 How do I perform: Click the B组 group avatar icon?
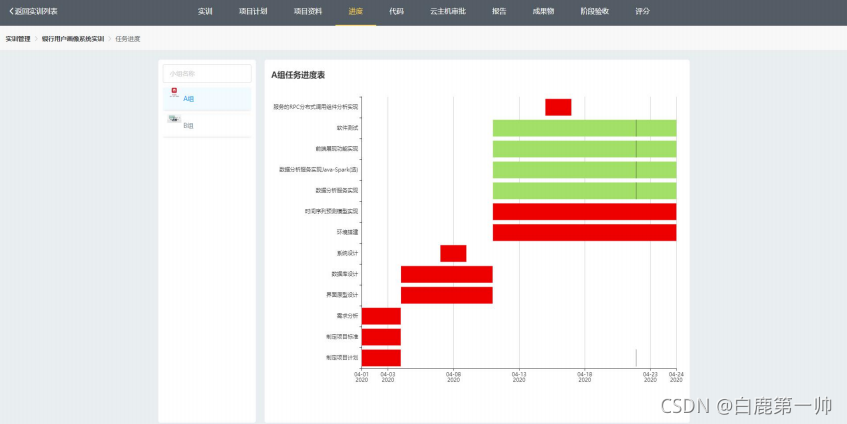click(x=174, y=118)
